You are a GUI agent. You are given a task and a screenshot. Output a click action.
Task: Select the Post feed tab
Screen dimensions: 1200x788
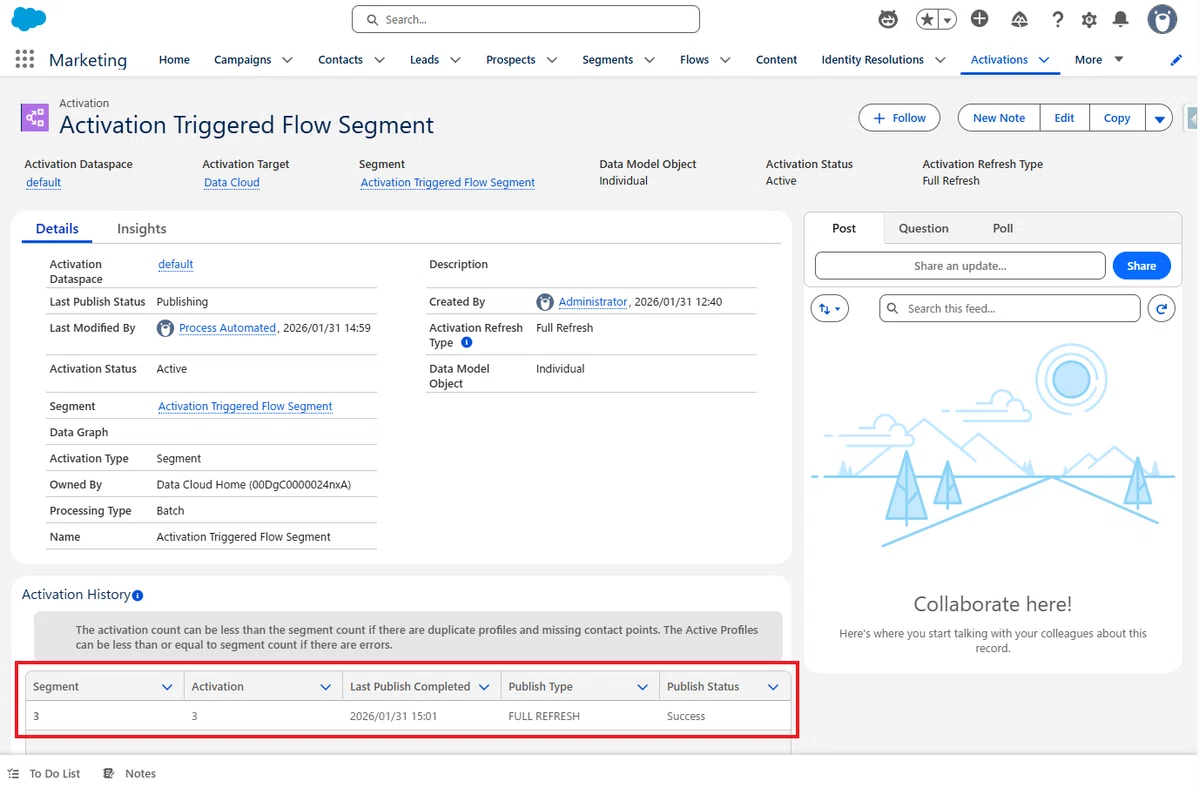844,228
